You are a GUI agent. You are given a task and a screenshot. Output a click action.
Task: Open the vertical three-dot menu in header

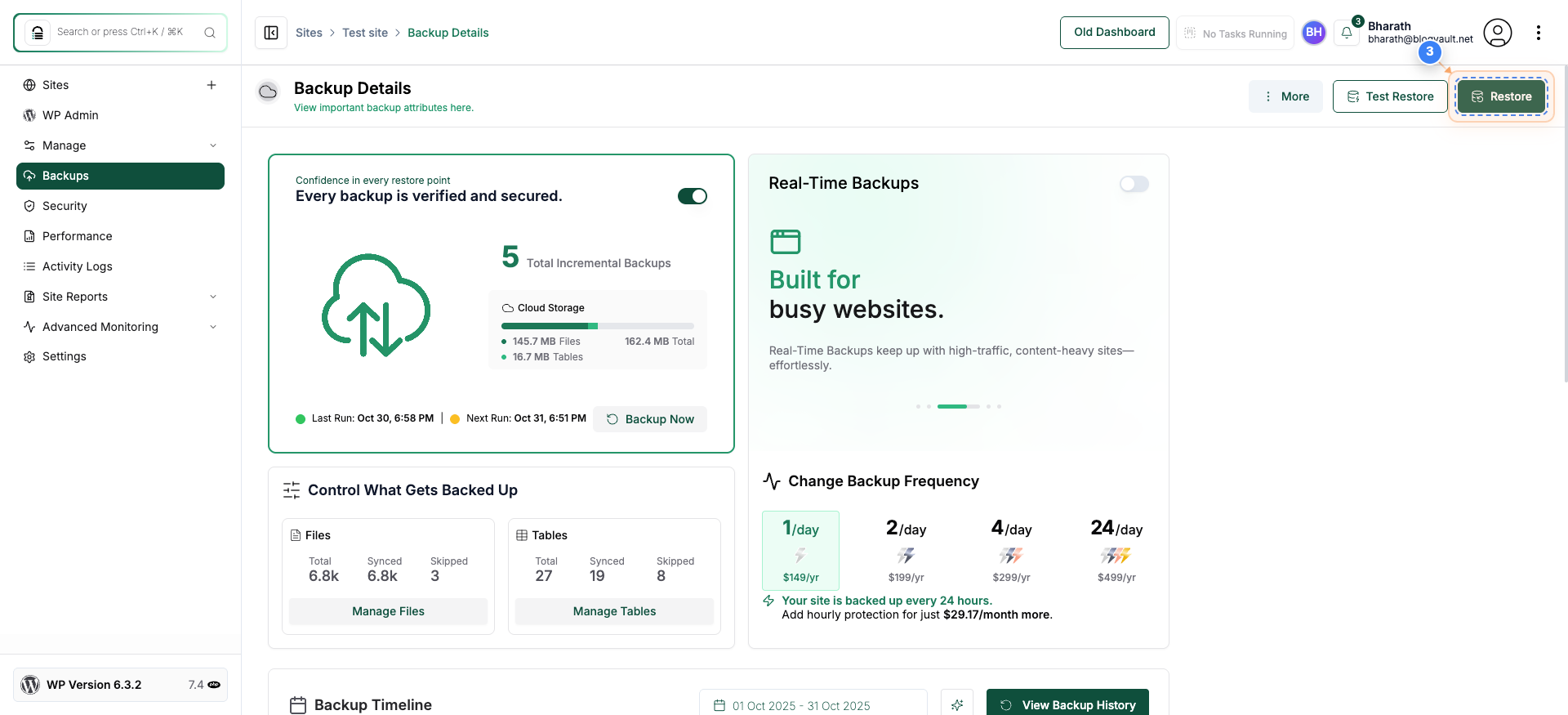(1539, 33)
